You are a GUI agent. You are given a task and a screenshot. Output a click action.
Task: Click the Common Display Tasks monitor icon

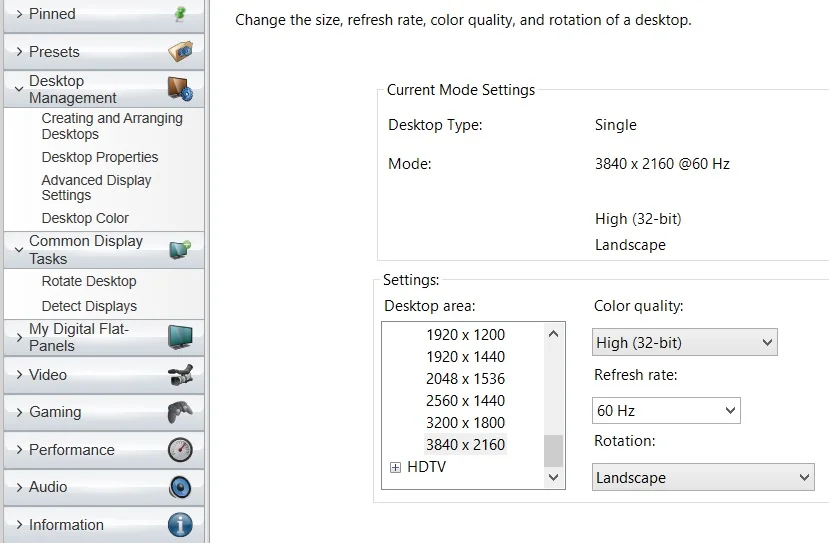pos(180,249)
